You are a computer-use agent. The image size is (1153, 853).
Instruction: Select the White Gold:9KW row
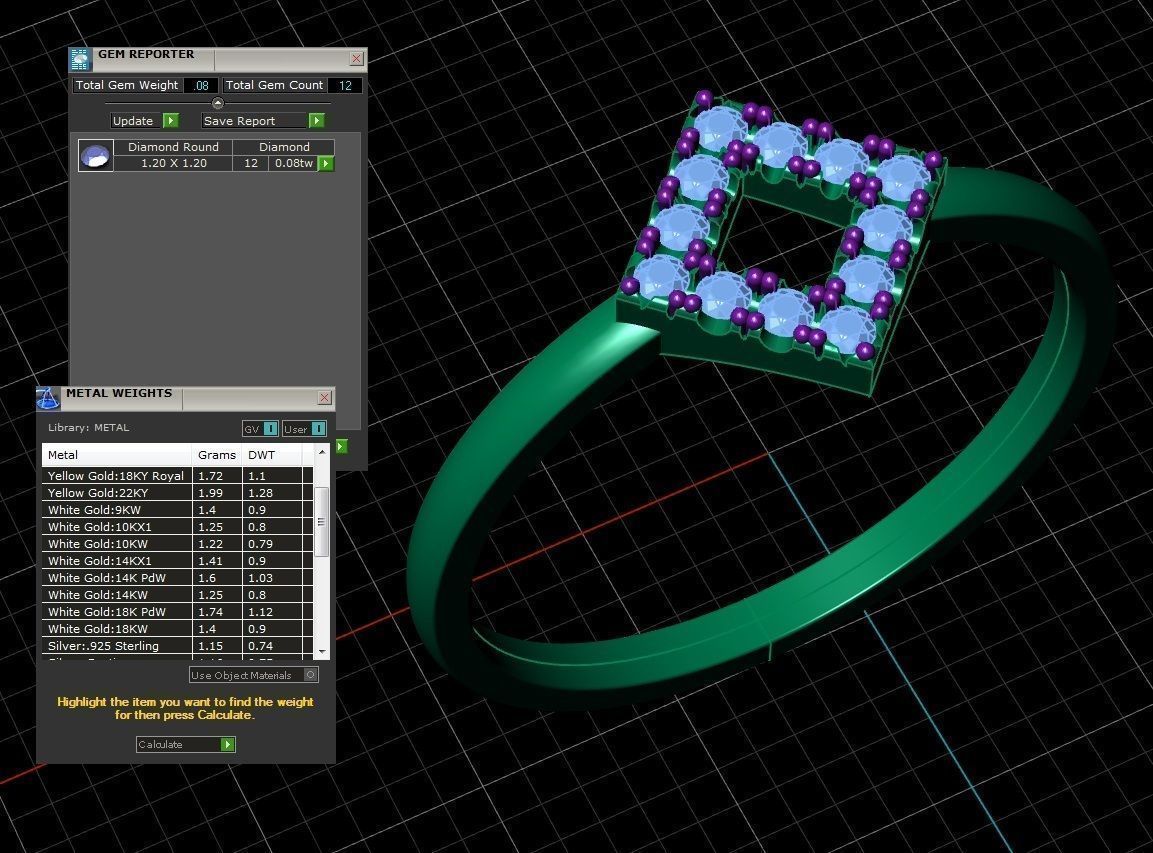(x=177, y=510)
